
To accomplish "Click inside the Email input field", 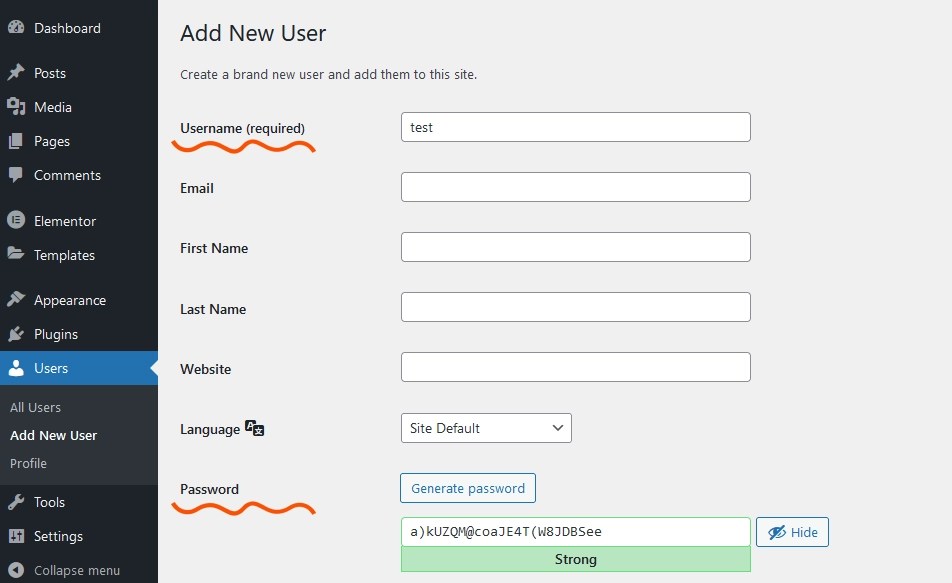I will coord(575,186).
